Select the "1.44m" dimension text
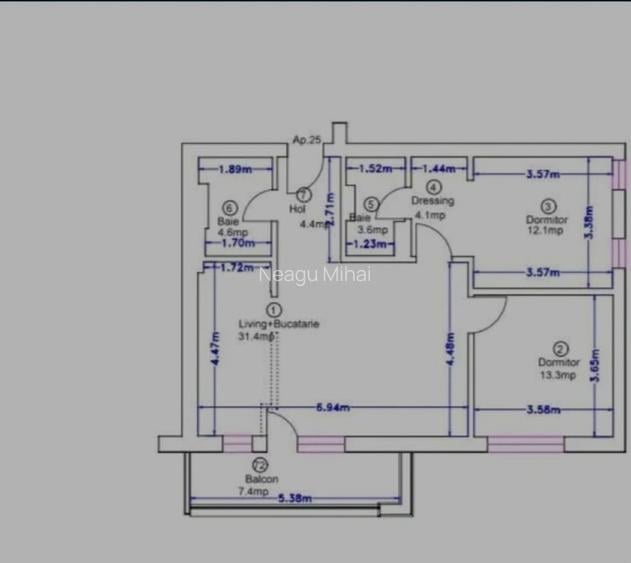This screenshot has height=563, width=631. tap(439, 169)
